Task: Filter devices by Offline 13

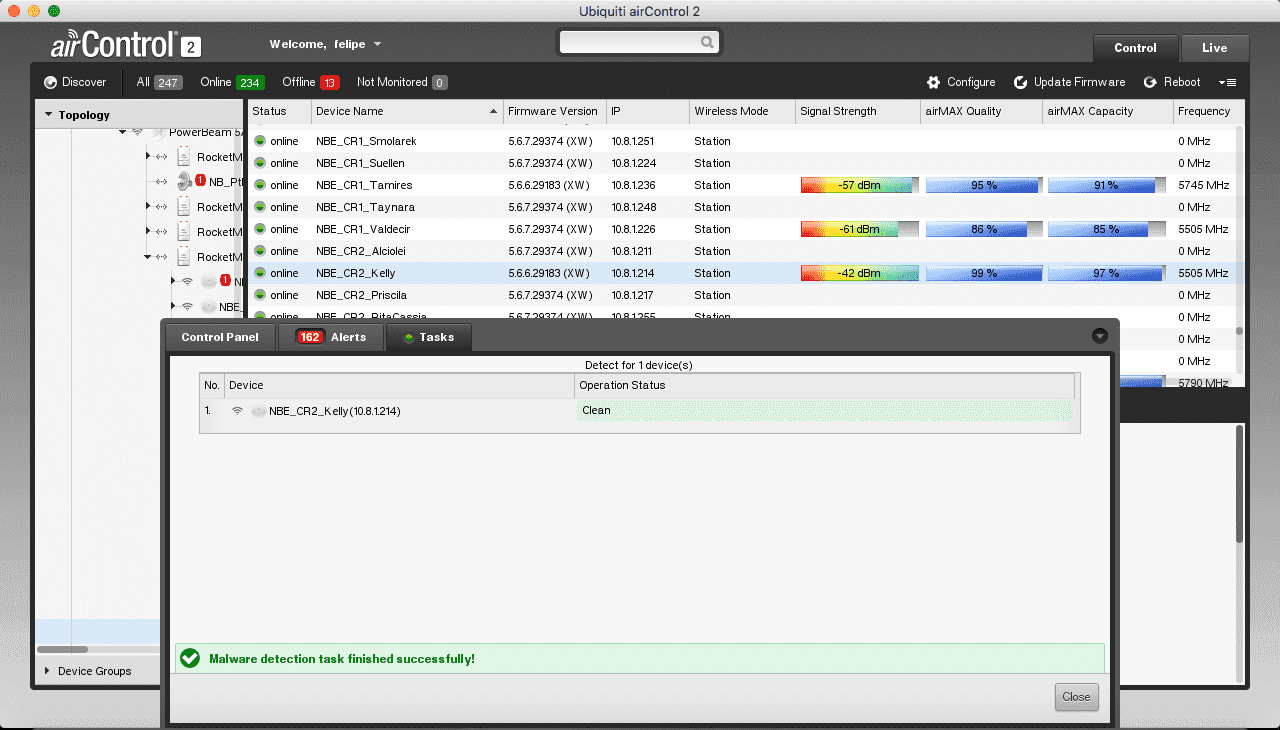Action: [311, 82]
